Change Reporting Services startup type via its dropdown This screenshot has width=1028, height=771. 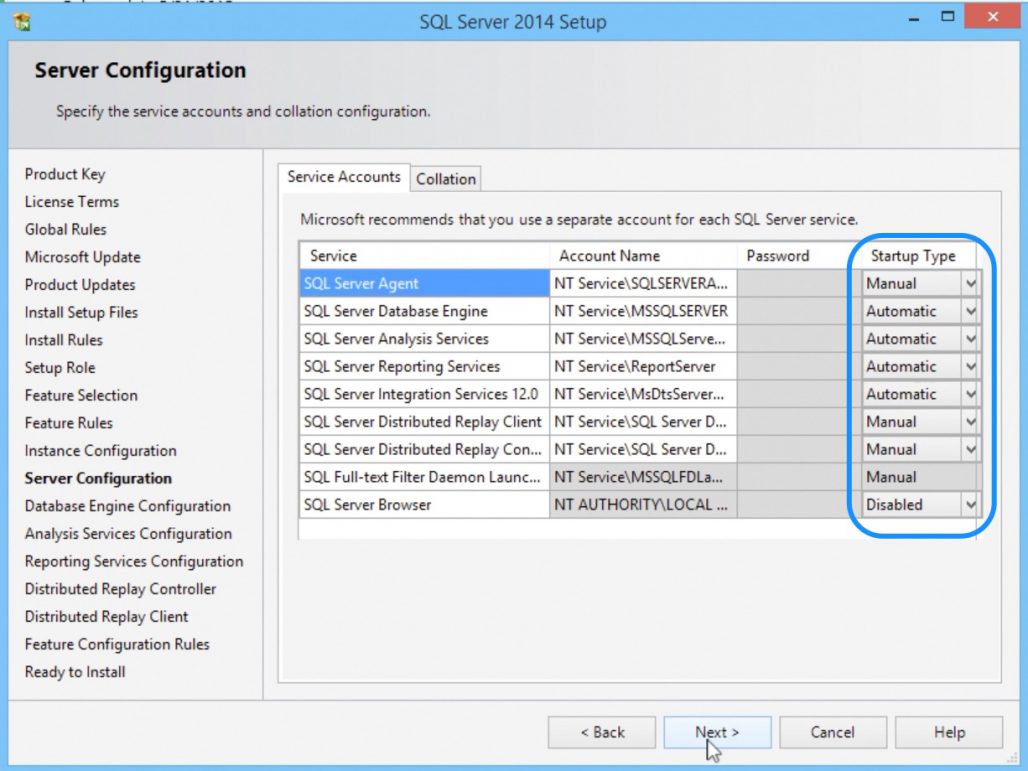(x=968, y=366)
